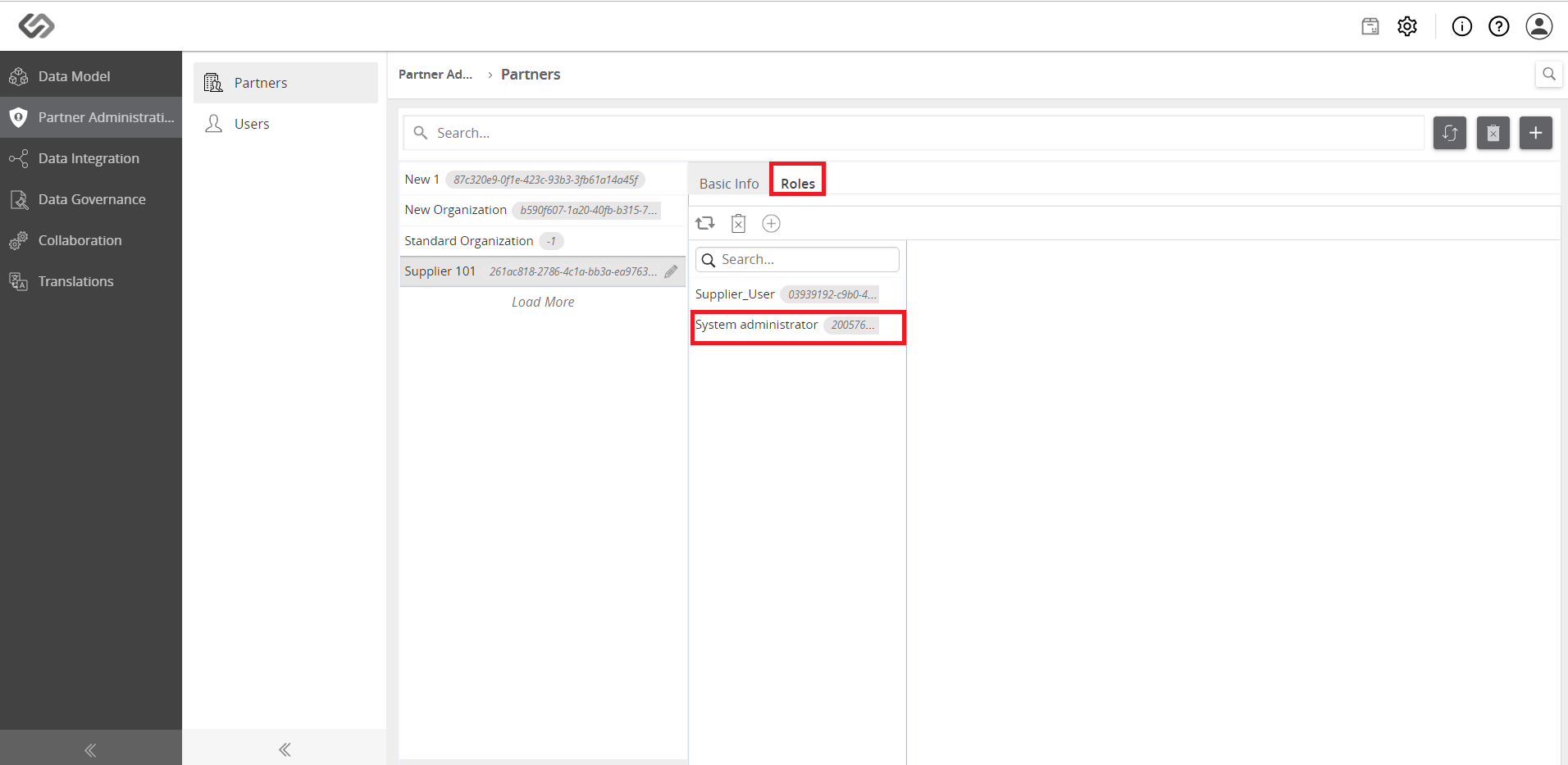The image size is (1568, 765).
Task: Focus the roles search field
Action: (797, 259)
